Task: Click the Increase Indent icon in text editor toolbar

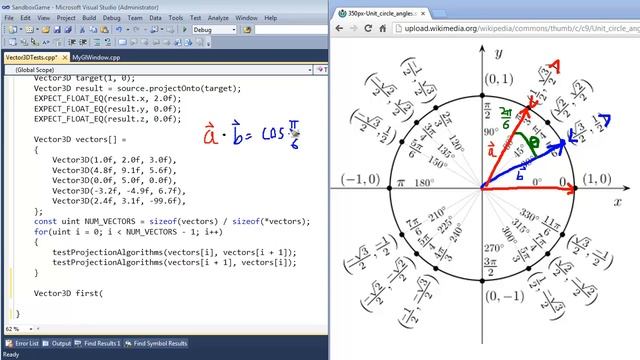Action: [83, 42]
